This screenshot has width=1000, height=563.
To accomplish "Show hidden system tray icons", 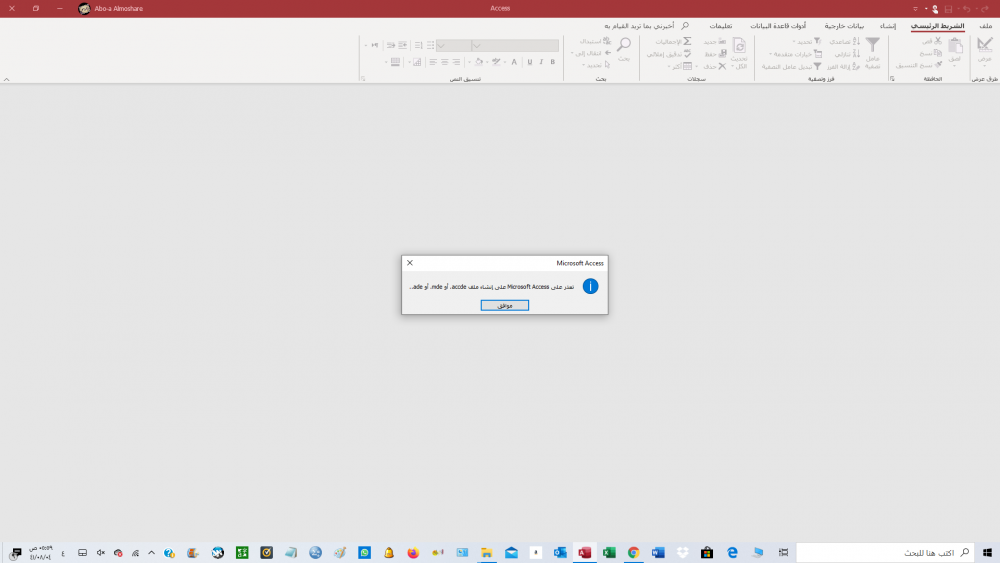I will point(151,553).
